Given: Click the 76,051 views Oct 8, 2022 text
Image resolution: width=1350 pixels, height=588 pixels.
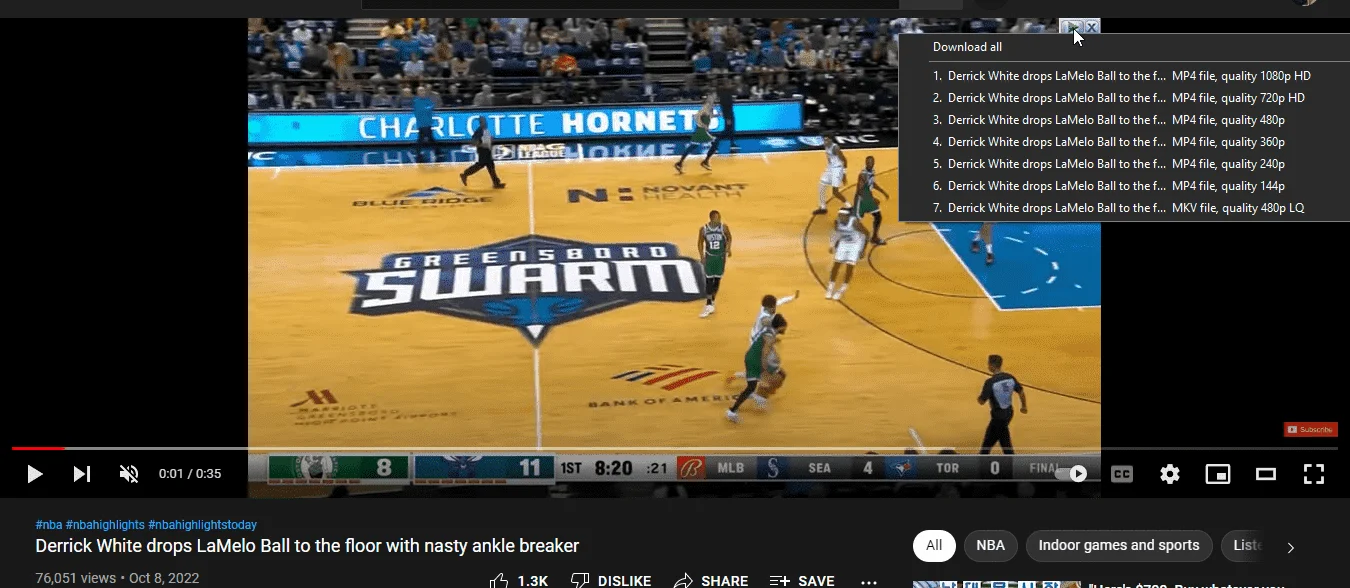Looking at the screenshot, I should [117, 578].
